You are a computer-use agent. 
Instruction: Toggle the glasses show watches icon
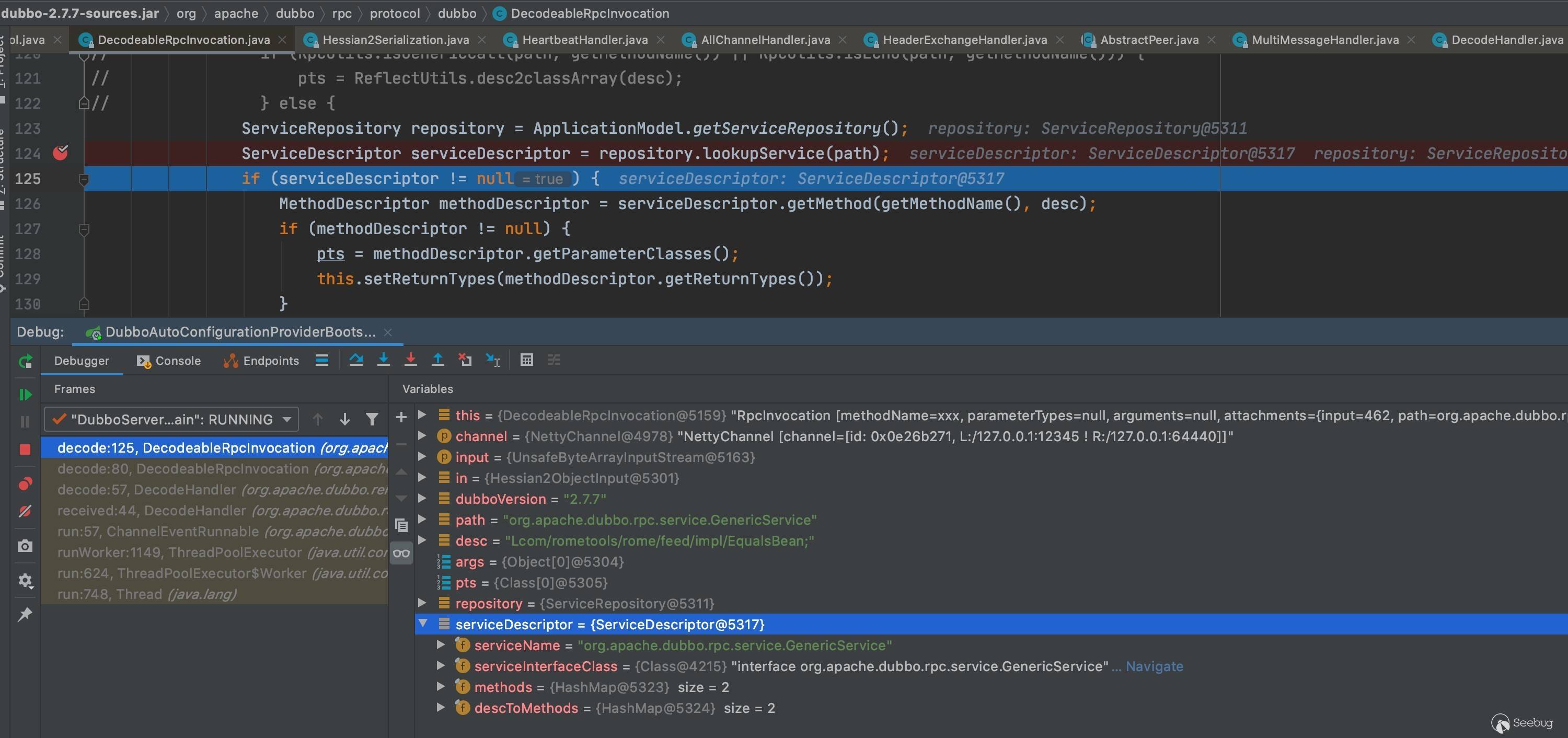pos(401,553)
